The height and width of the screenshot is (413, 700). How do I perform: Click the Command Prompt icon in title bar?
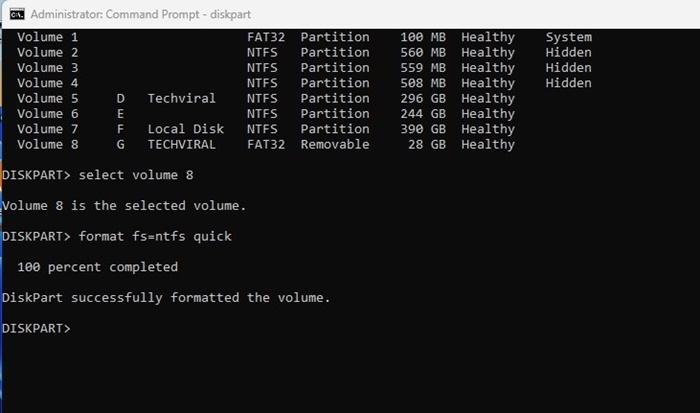click(17, 15)
